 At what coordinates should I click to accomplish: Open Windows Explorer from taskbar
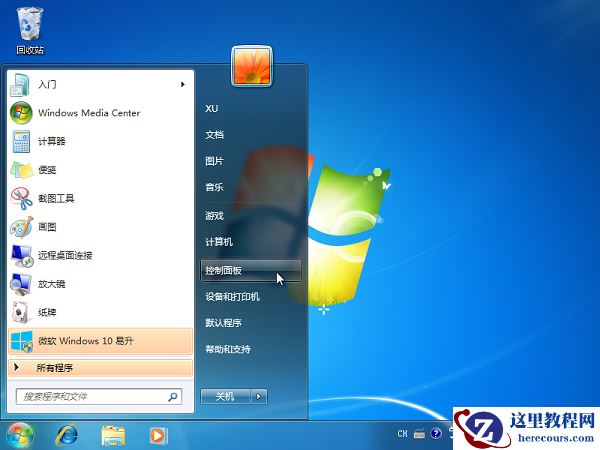point(113,435)
